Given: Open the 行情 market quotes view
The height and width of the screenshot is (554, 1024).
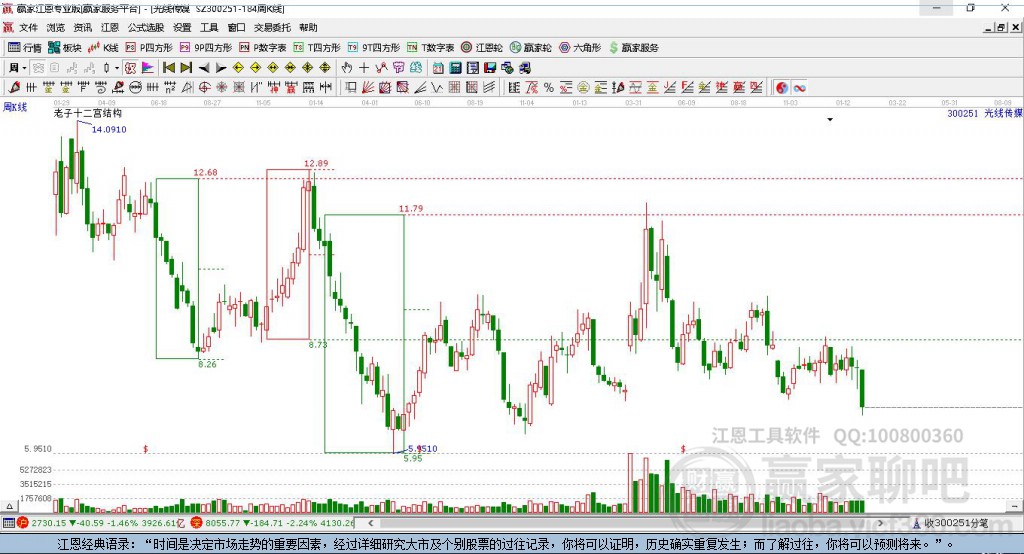Looking at the screenshot, I should click(x=25, y=48).
